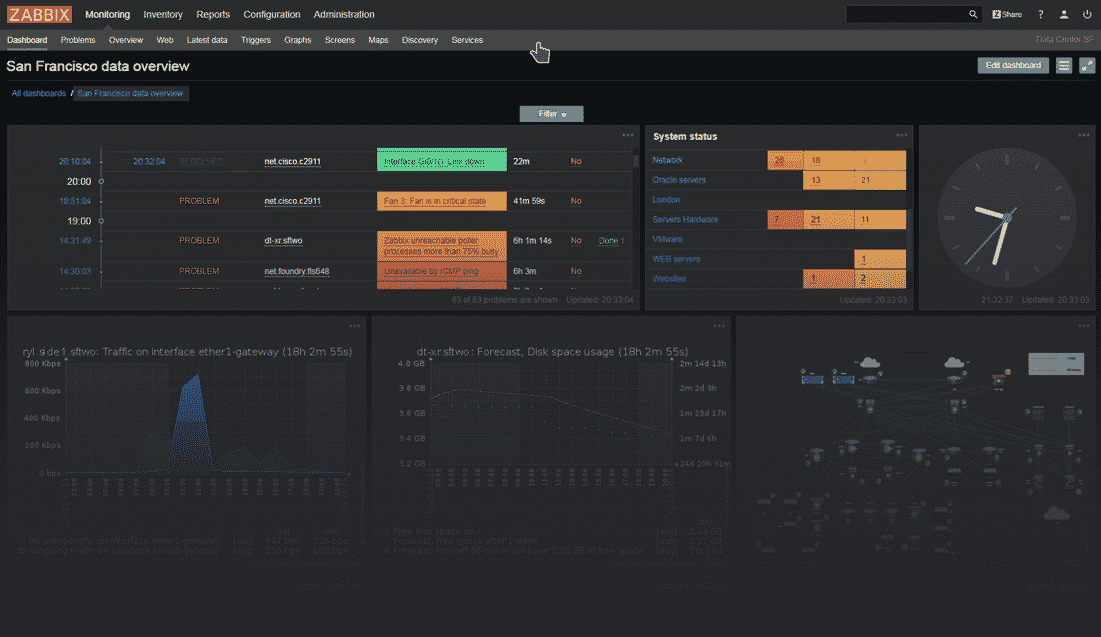1101x637 pixels.
Task: Click the San Francisco data overview breadcrumb
Action: [x=130, y=93]
